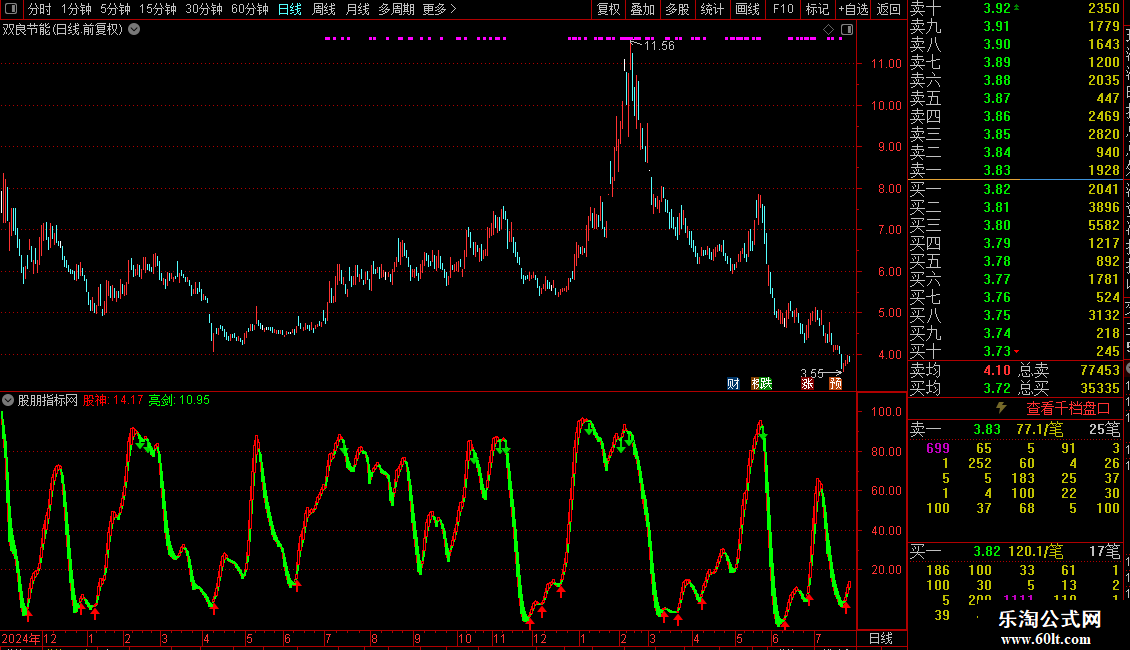1130x650 pixels.
Task: Add stock to watchlist with +自选
Action: click(853, 9)
